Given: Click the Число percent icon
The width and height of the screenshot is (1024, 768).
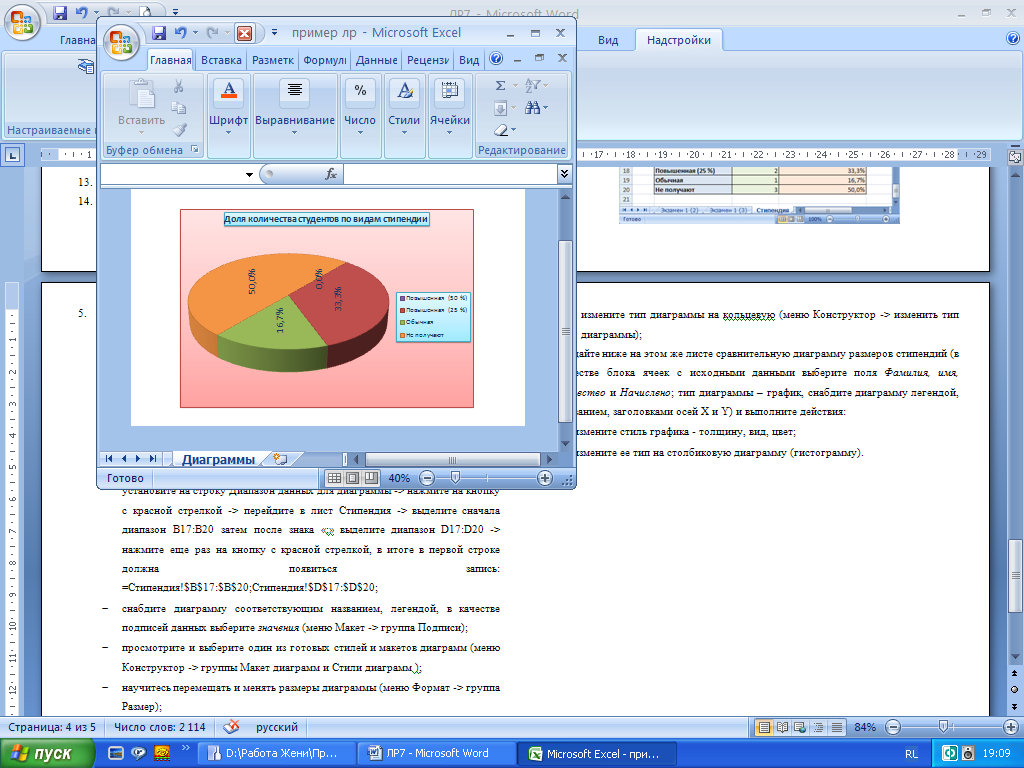Looking at the screenshot, I should 360,91.
